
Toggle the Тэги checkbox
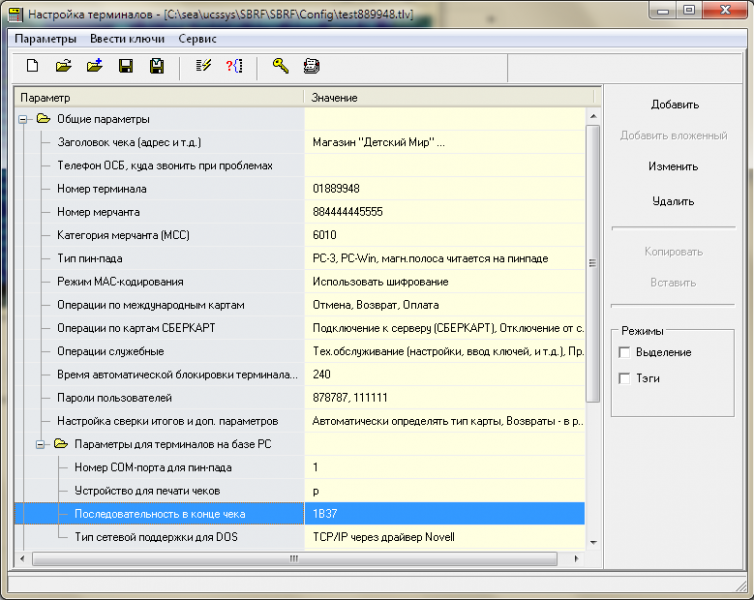(625, 378)
